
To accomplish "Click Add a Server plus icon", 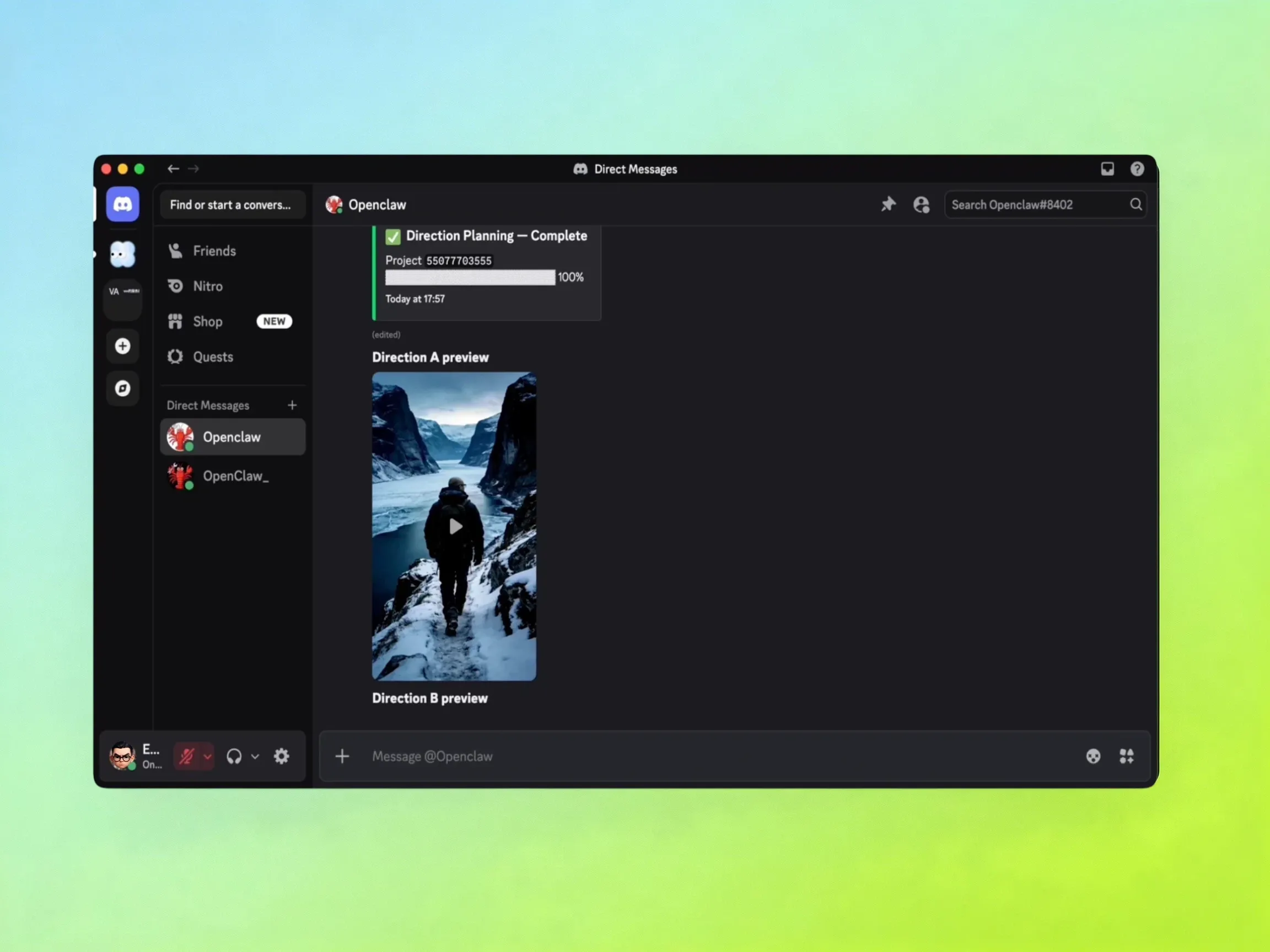I will [x=122, y=346].
